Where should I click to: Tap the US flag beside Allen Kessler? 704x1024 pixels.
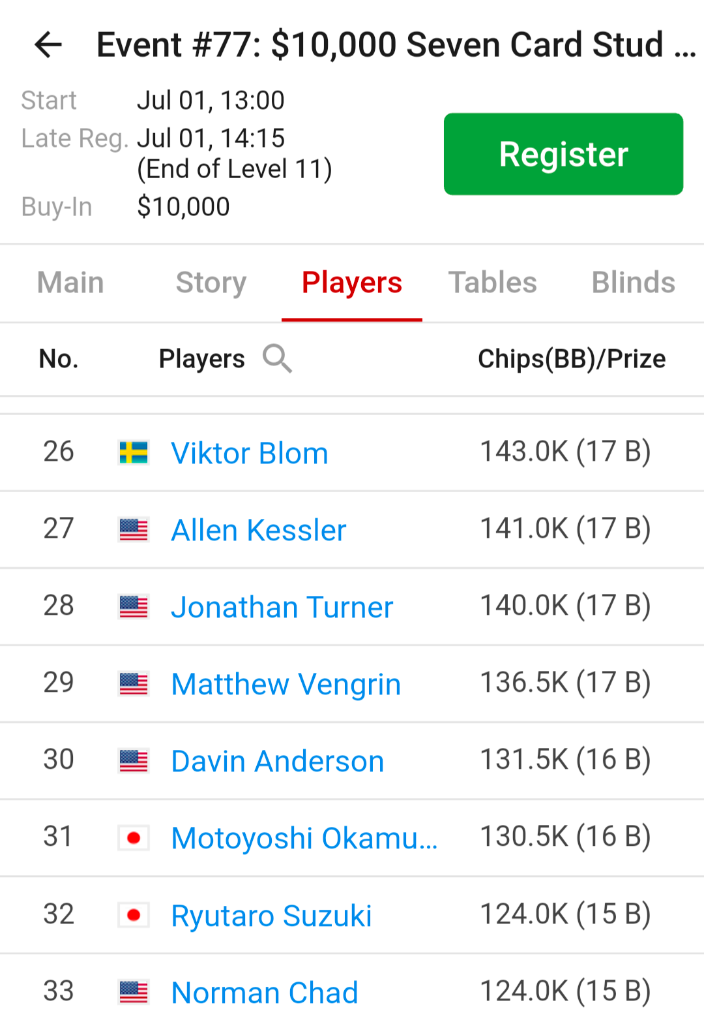tap(133, 530)
